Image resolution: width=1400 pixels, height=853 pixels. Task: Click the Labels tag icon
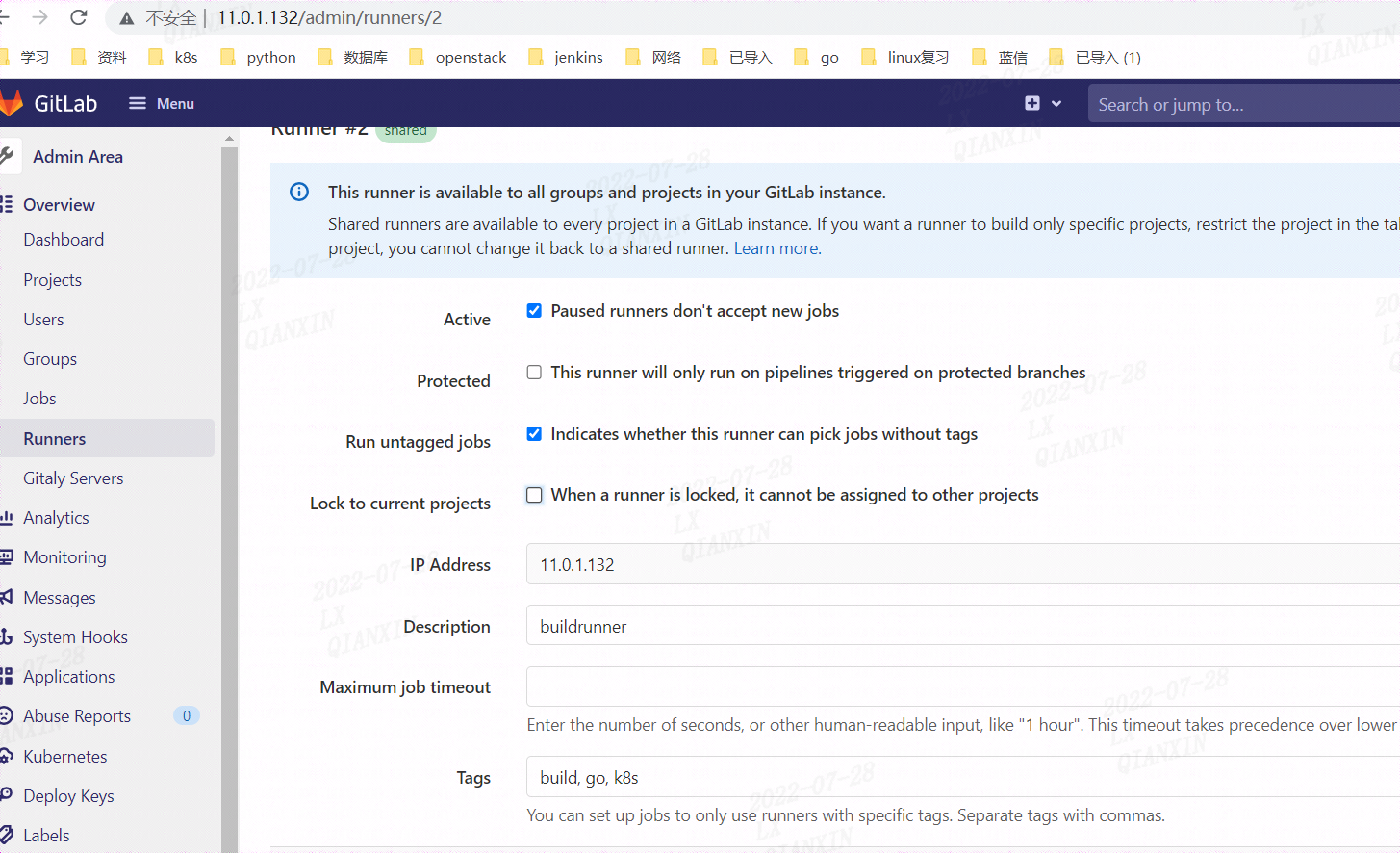[x=7, y=835]
